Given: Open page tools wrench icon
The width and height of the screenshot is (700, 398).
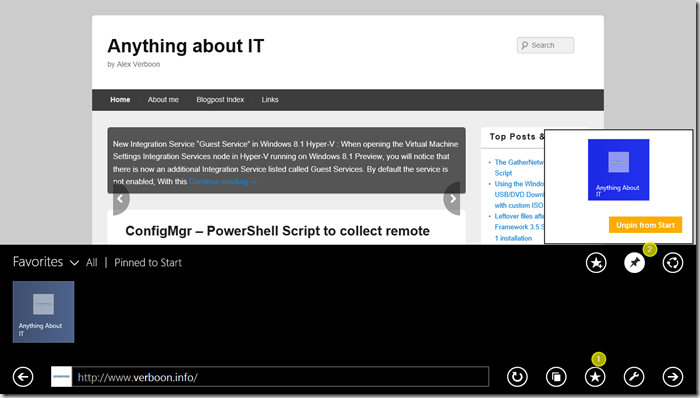Looking at the screenshot, I should coord(634,377).
